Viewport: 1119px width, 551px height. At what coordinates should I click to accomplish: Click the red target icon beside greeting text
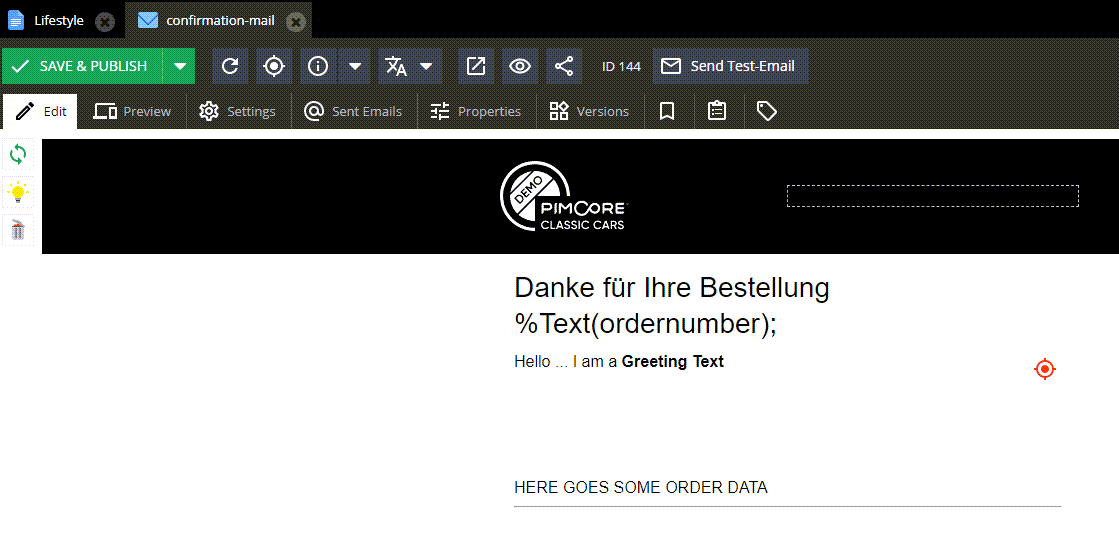(1044, 369)
